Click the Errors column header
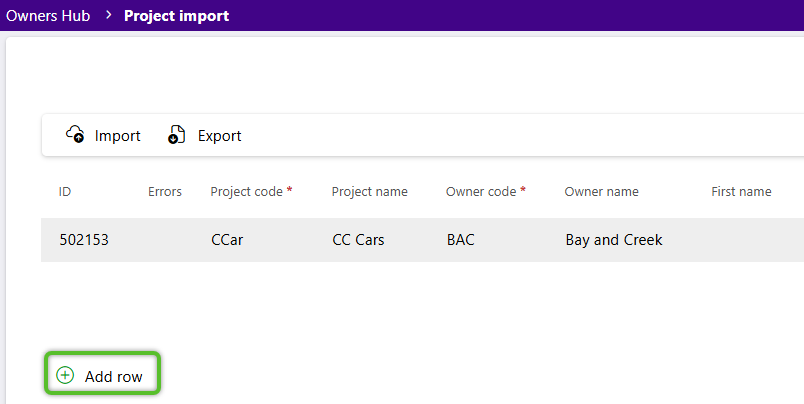The image size is (804, 404). [165, 192]
